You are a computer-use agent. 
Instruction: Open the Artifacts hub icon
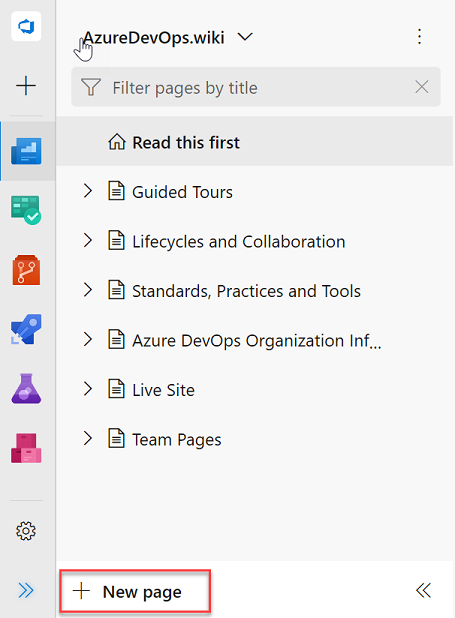26,448
